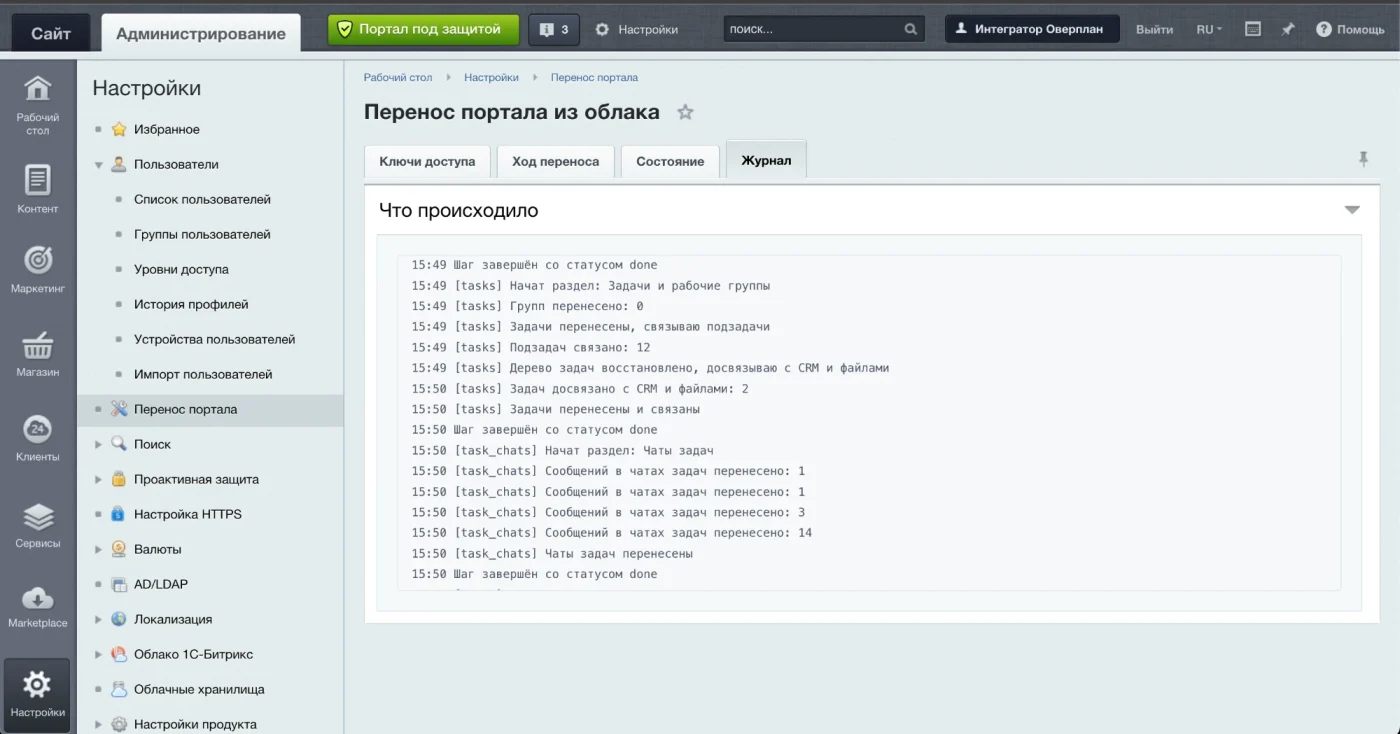Open Уровни доступа

point(181,269)
